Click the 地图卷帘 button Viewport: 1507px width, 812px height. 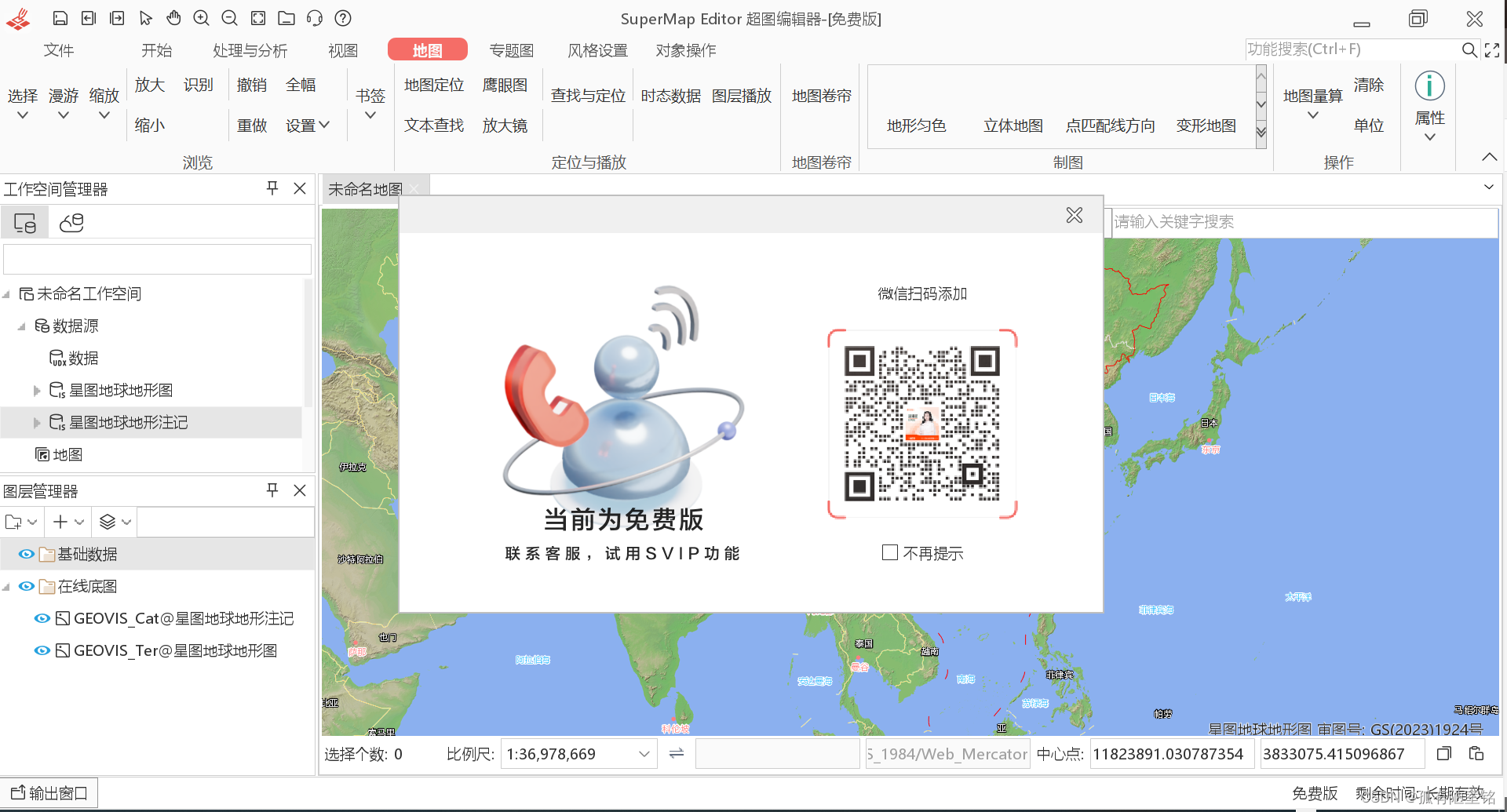[821, 96]
